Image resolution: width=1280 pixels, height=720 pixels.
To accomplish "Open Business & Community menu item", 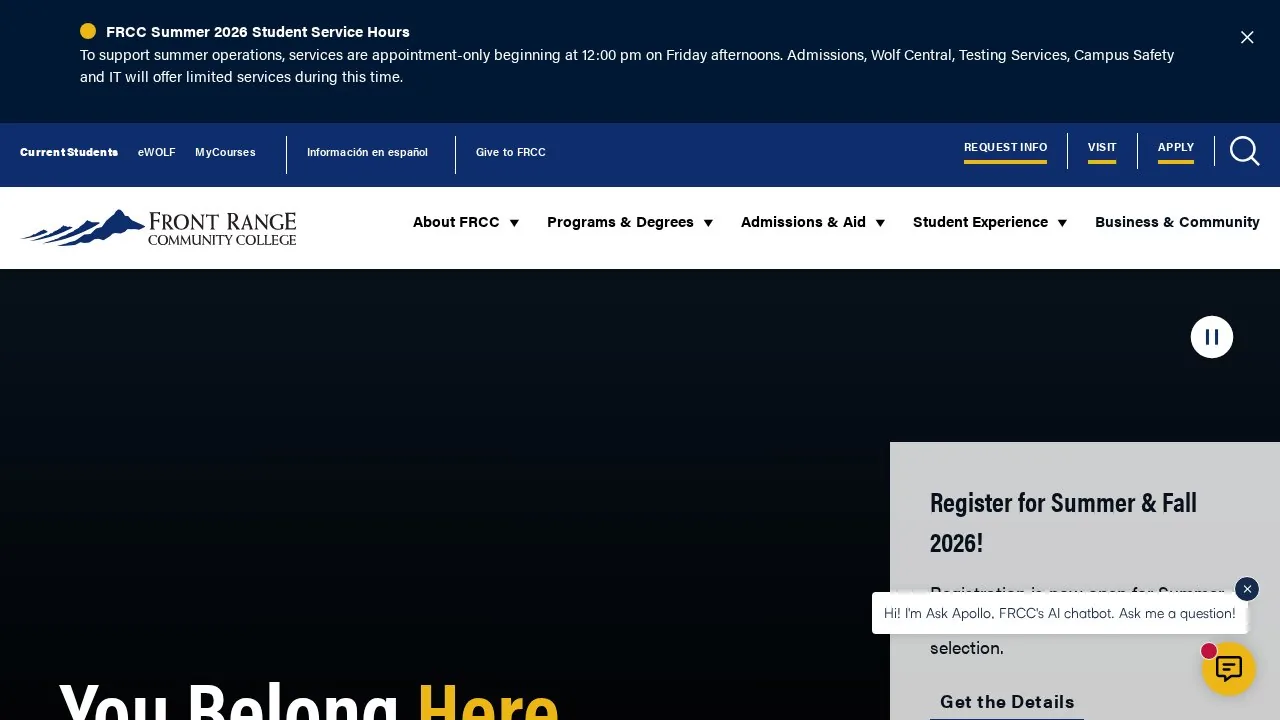I will 1177,222.
